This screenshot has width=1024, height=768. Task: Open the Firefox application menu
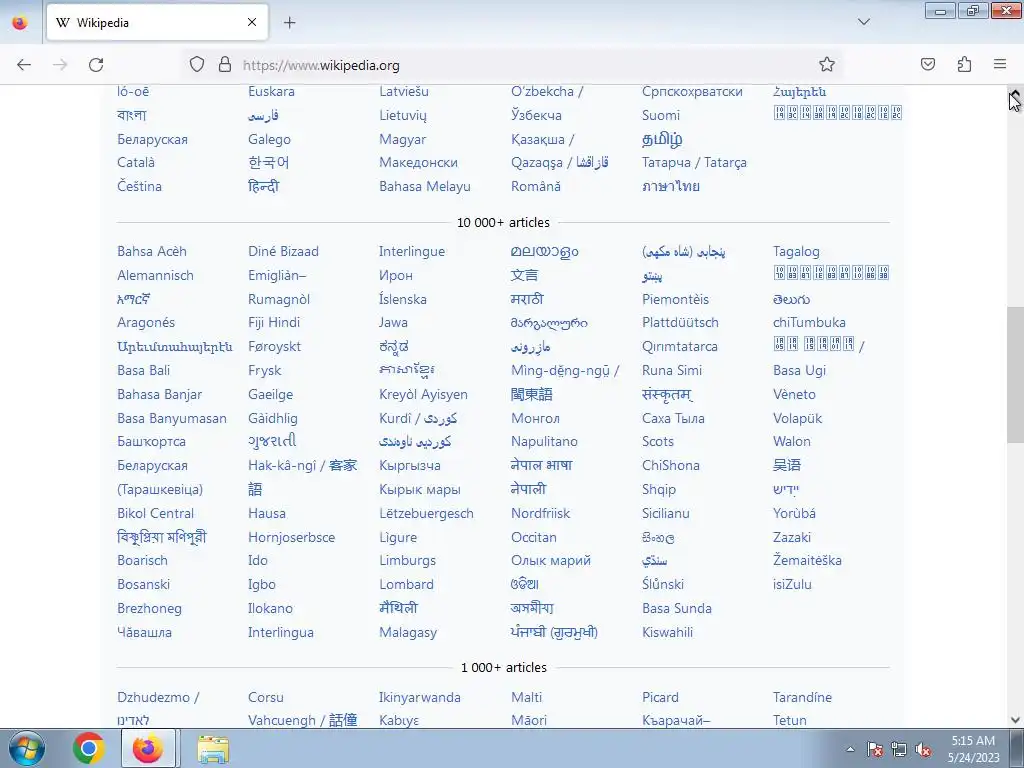(1000, 64)
